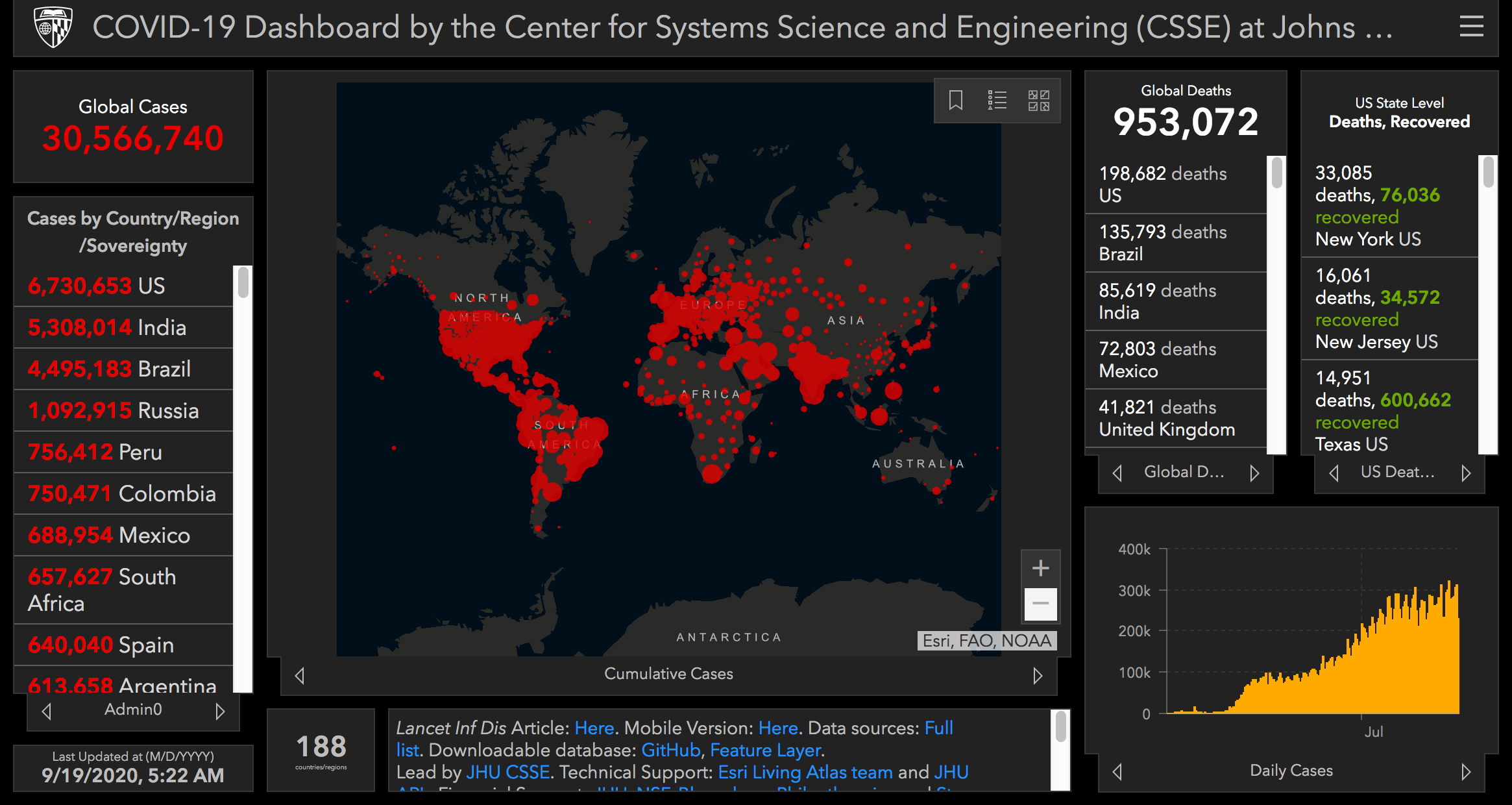Show next Global Deaths panel tab
This screenshot has height=805, width=1512.
click(1254, 473)
